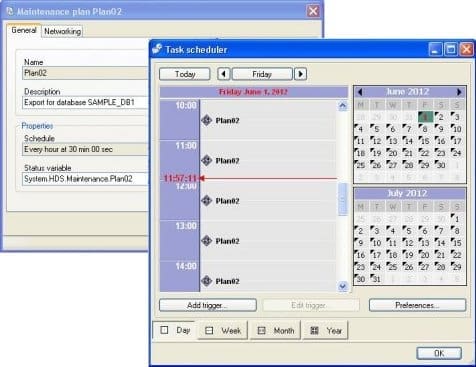Click the Friday June 1, 2012 header
476x367 pixels.
[253, 92]
